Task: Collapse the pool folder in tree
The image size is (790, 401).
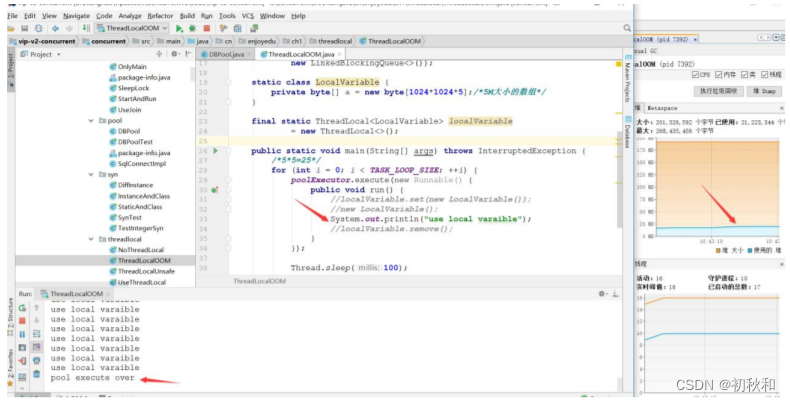Action: click(91, 121)
